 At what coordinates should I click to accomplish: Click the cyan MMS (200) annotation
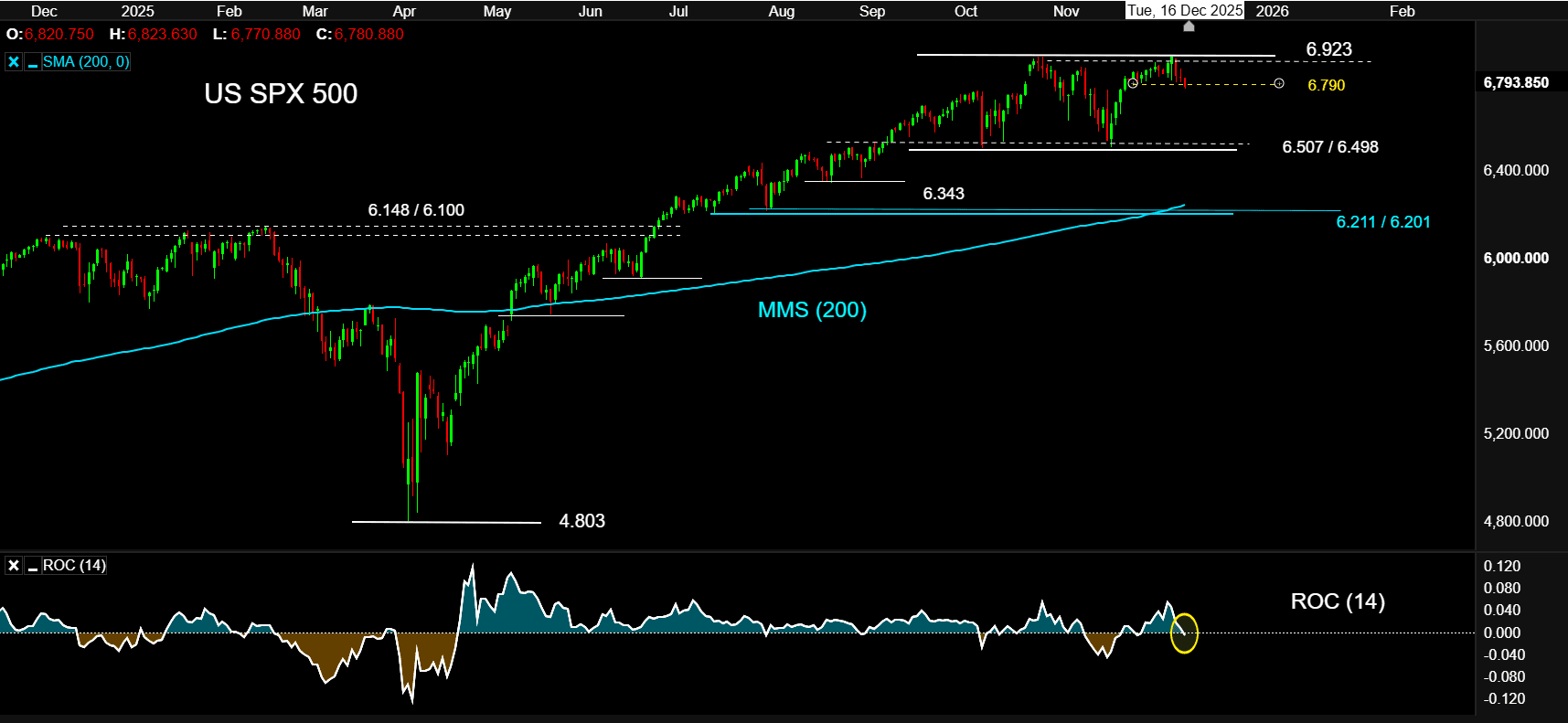tap(812, 310)
